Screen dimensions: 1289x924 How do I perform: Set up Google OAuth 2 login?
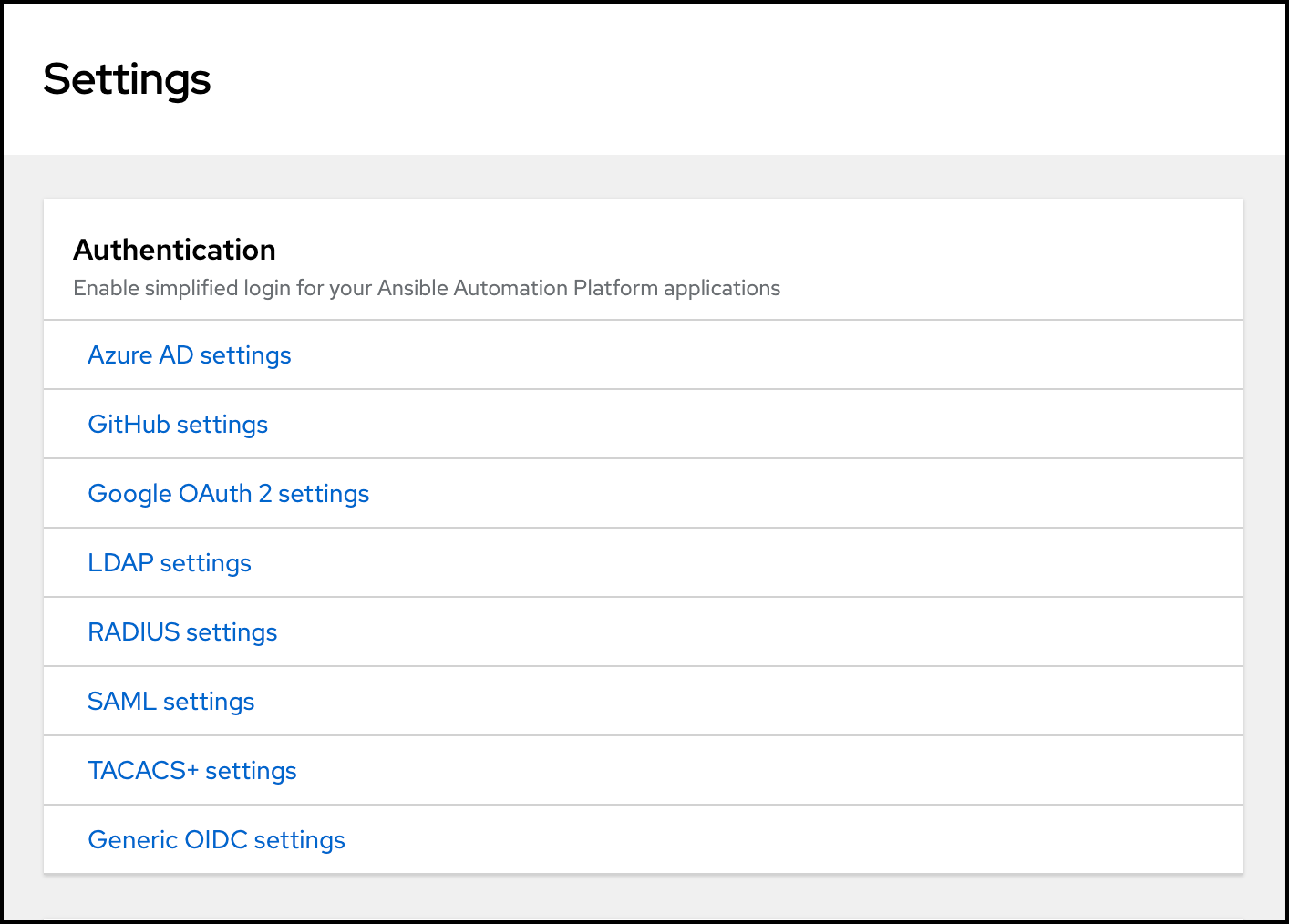click(228, 494)
